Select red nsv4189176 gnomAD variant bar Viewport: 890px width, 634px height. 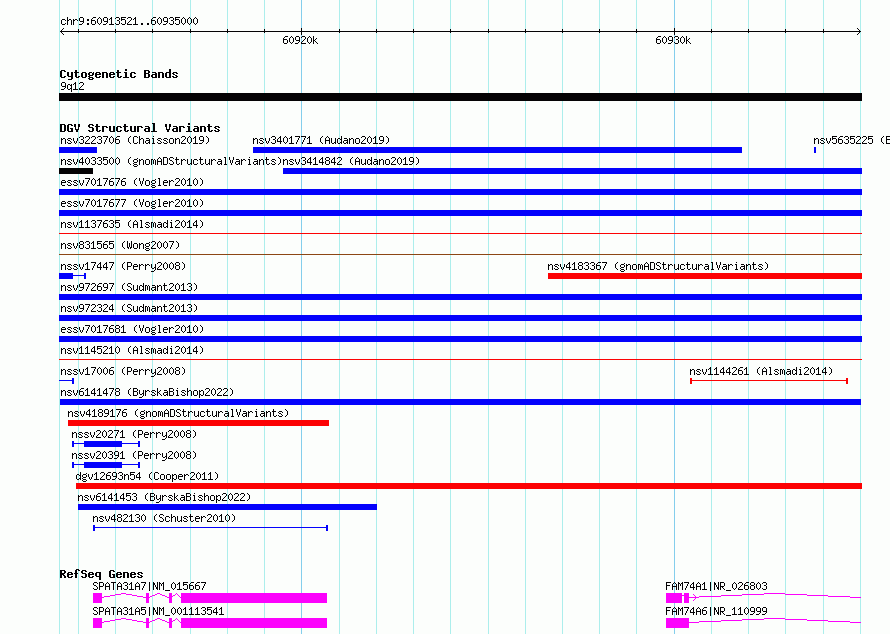point(198,423)
